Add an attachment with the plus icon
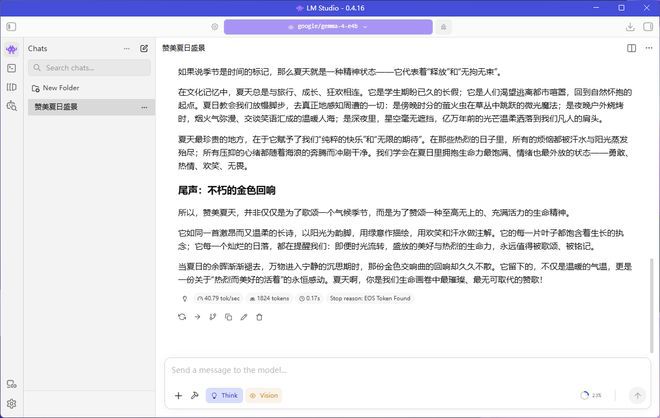Image resolution: width=660 pixels, height=418 pixels. 178,396
